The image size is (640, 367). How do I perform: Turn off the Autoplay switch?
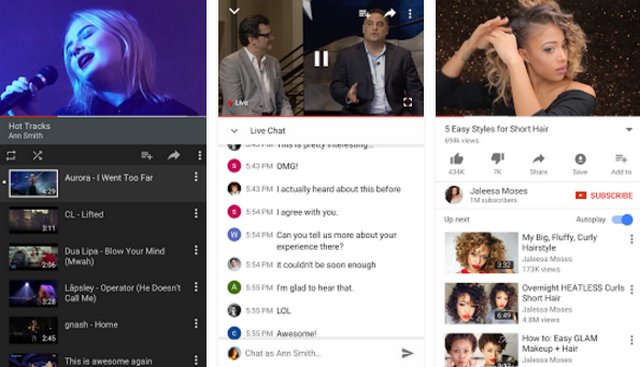(622, 220)
